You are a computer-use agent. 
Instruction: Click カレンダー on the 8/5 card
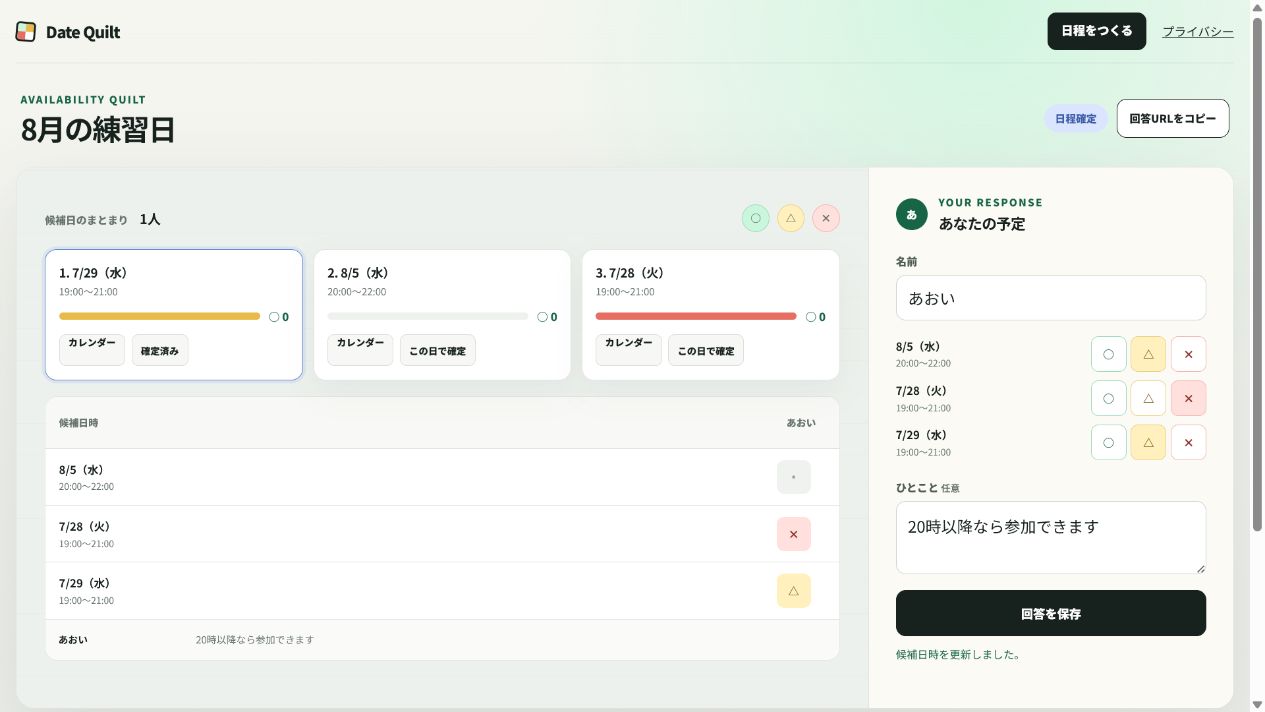pyautogui.click(x=360, y=350)
